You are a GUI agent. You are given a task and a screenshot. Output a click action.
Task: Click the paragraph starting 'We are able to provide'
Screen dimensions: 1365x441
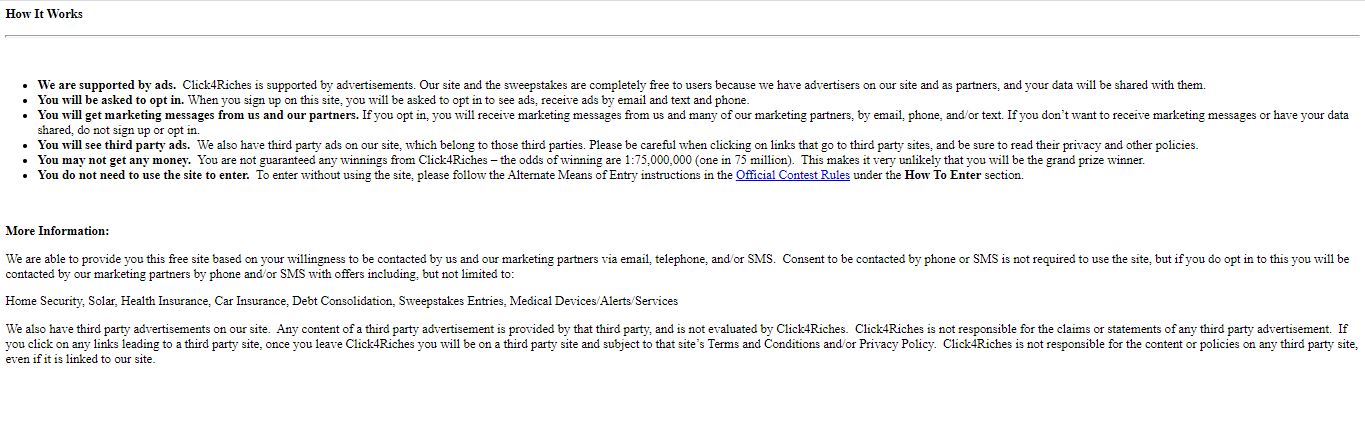(677, 266)
